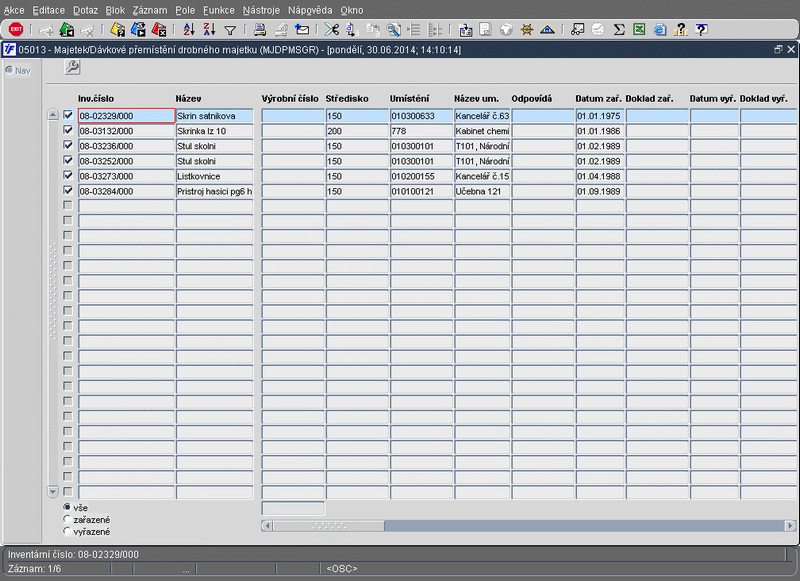This screenshot has width=800, height=581.
Task: Click the 'Listkovnice' name cell
Action: pos(214,176)
